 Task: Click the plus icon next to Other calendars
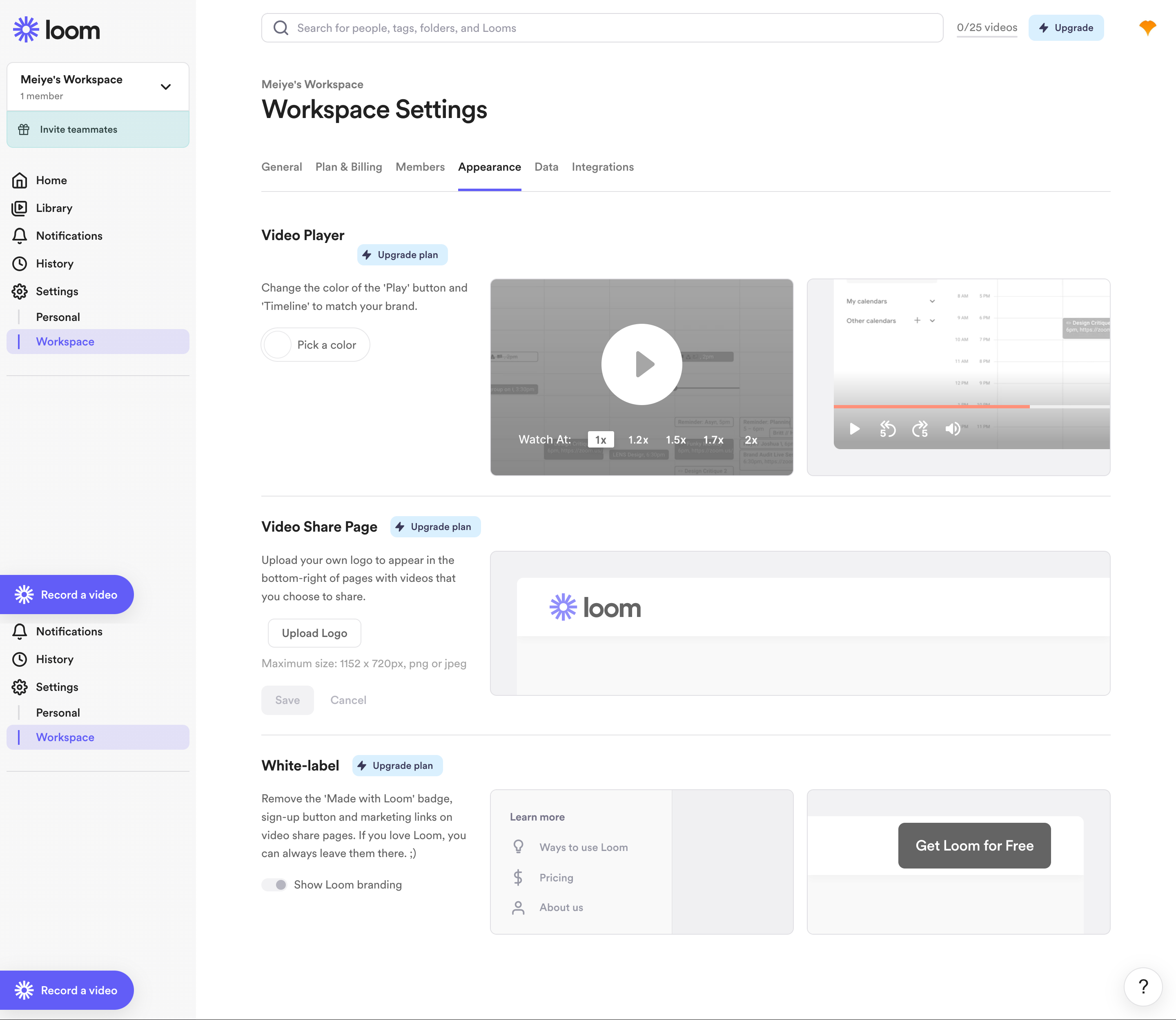tap(917, 321)
